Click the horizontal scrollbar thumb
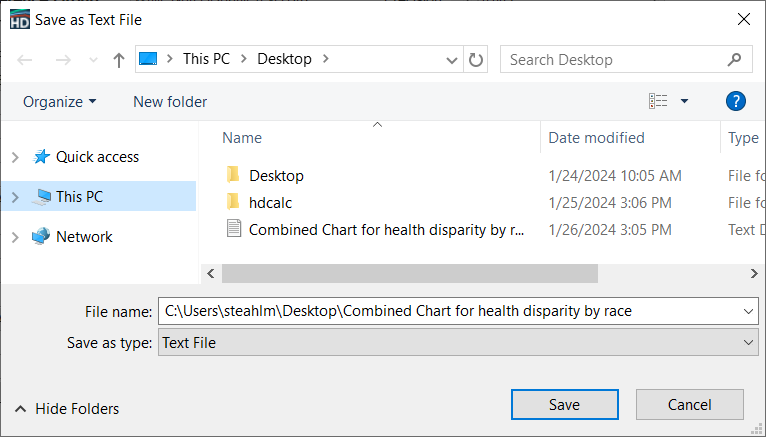Screen dimensions: 766x437 409,273
